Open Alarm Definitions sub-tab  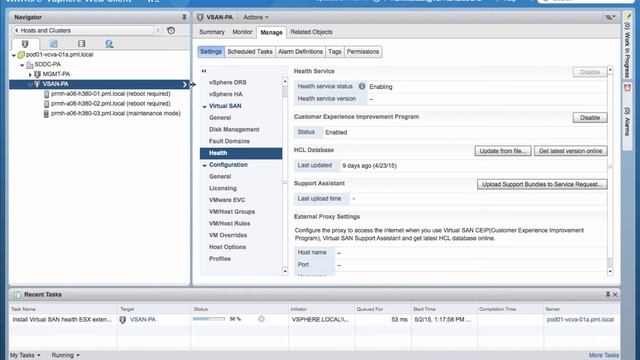(300, 51)
